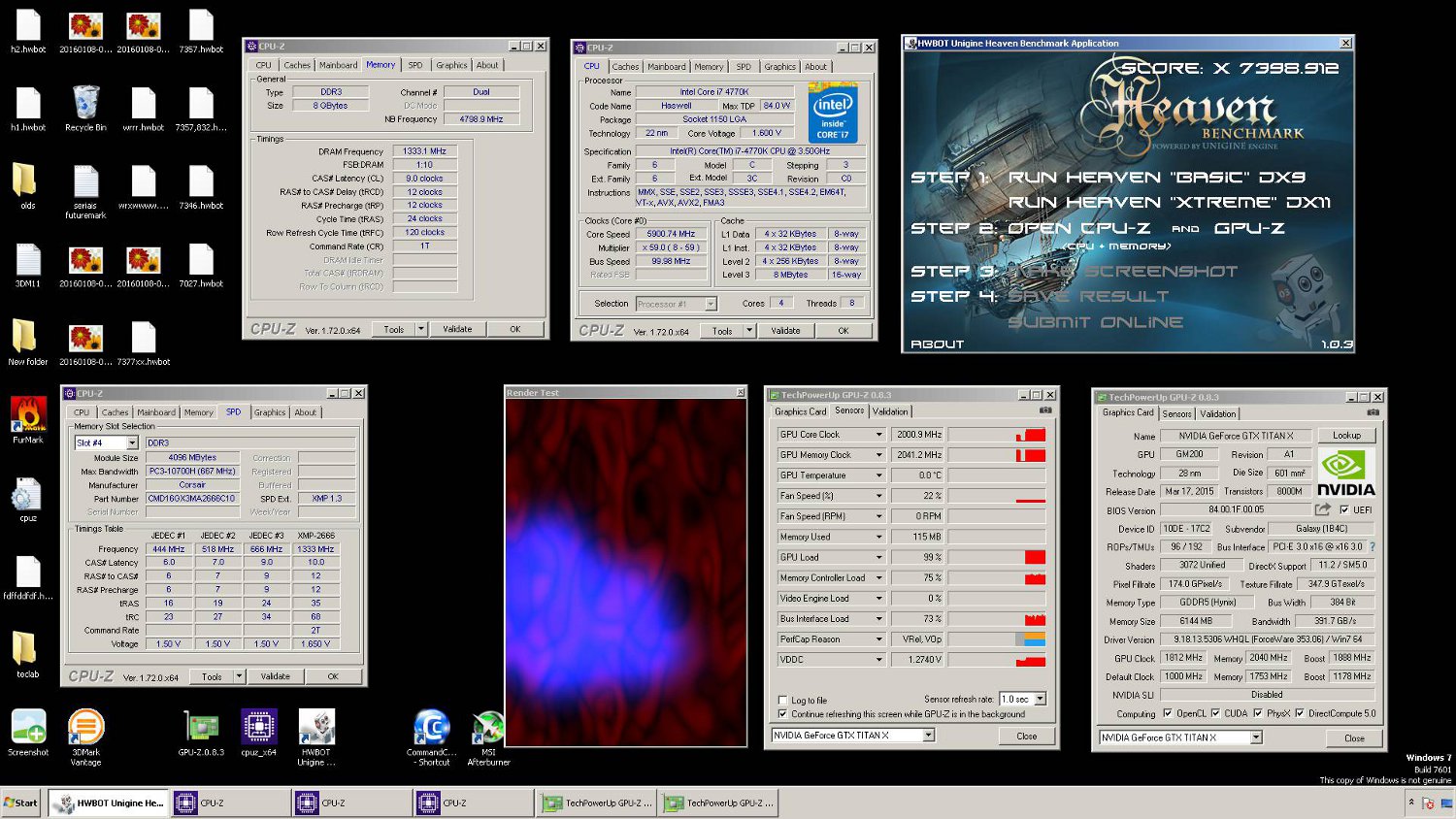
Task: Open Sensors tab in GPU-Z Graphics Card window
Action: click(x=1176, y=413)
